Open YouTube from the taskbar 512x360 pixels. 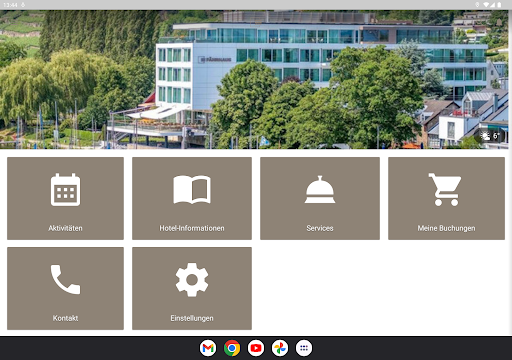(256, 348)
